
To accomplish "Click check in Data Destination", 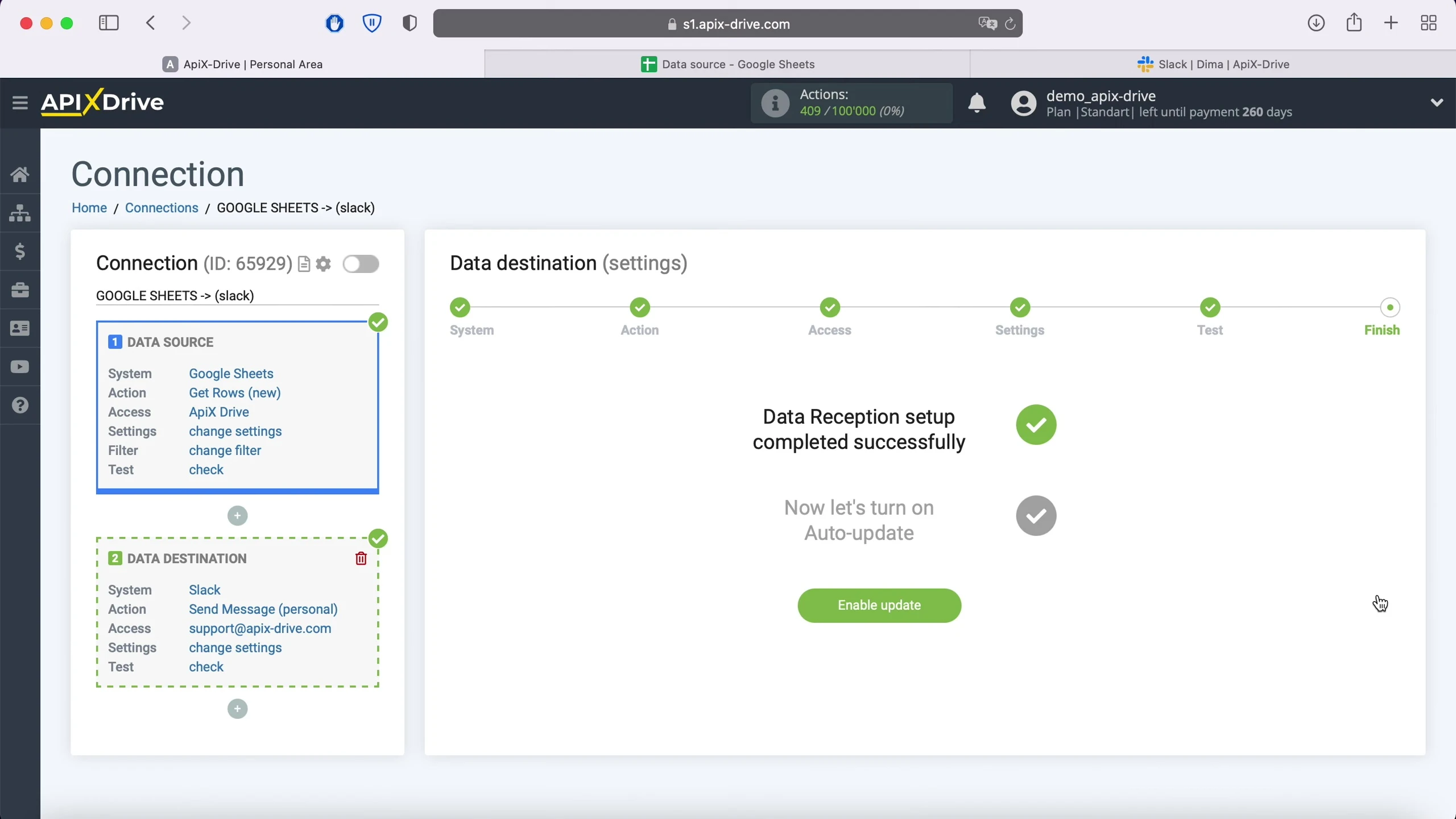I will tap(206, 667).
